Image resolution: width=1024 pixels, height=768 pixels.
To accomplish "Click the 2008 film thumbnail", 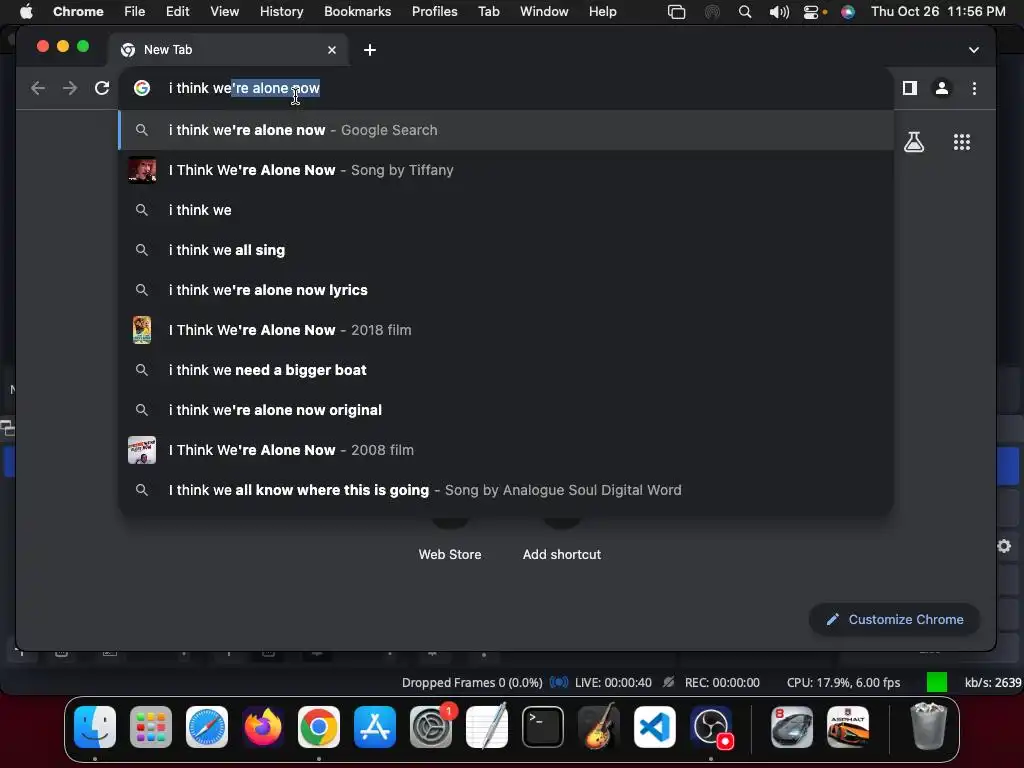I will coord(142,450).
